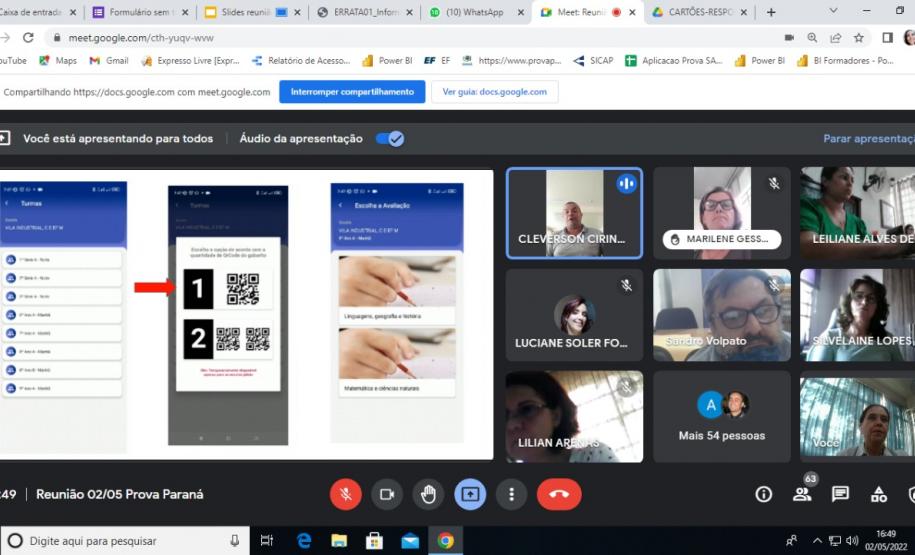Raise your hand in the meeting
Viewport: 915px width, 555px height.
(x=428, y=494)
